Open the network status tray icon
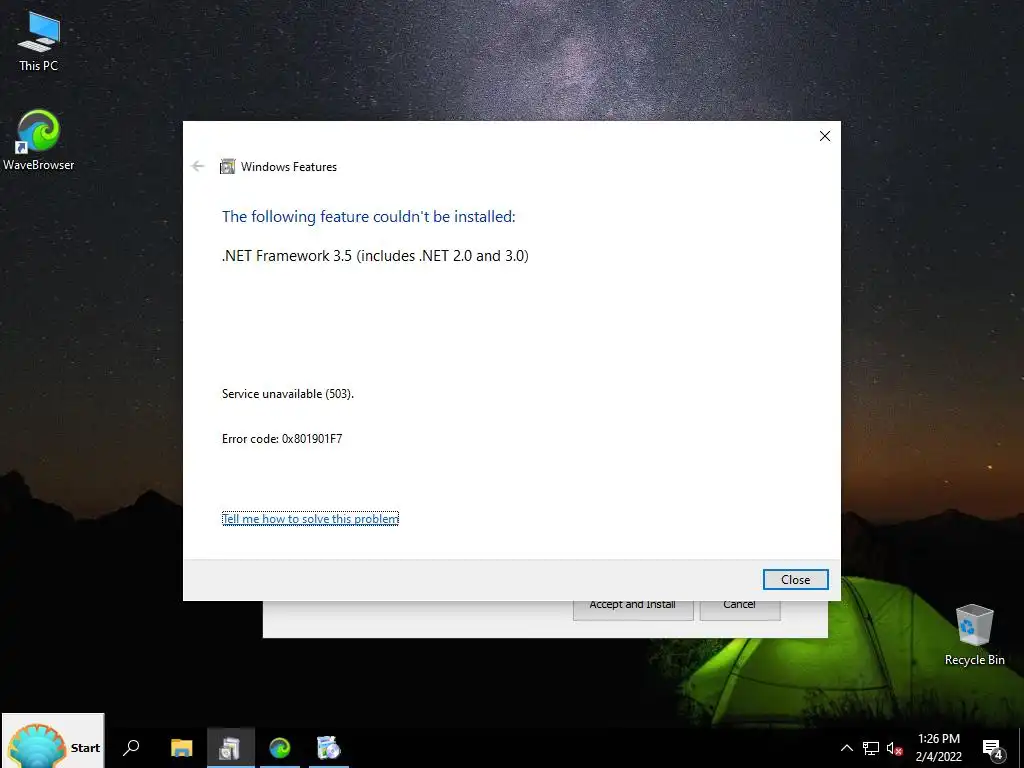1024x768 pixels. tap(871, 748)
